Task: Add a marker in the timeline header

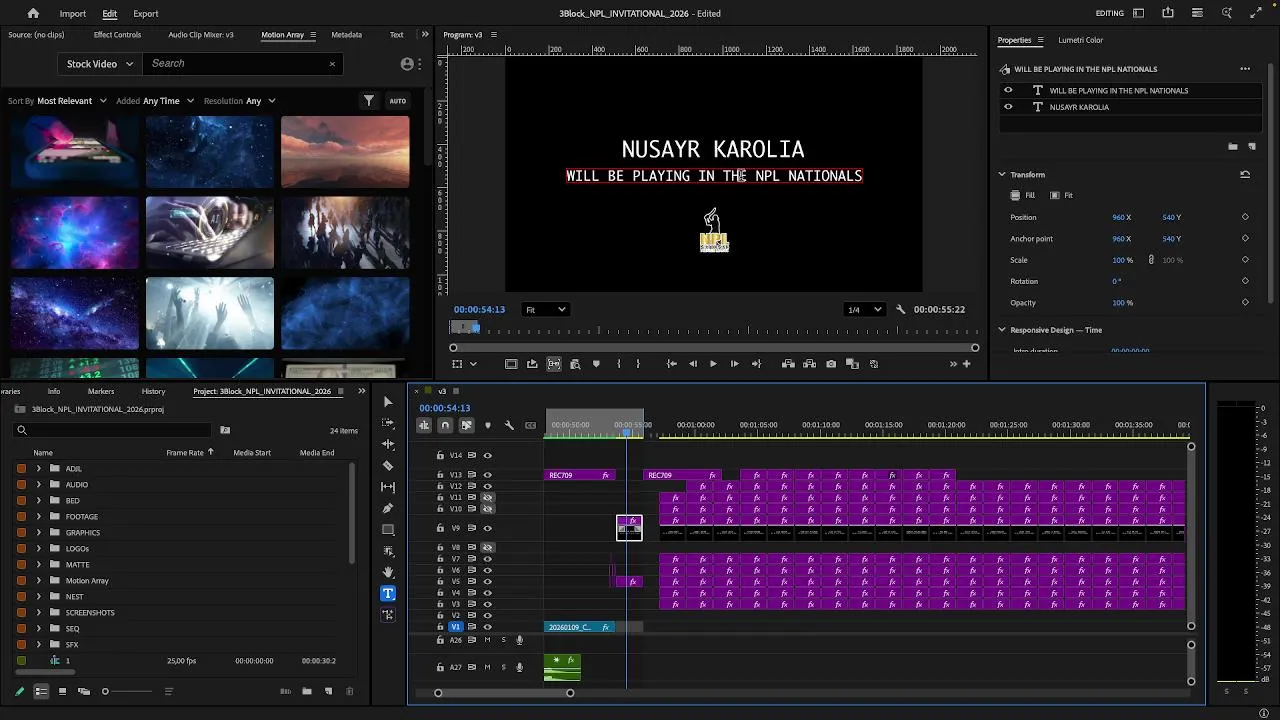Action: pyautogui.click(x=488, y=425)
